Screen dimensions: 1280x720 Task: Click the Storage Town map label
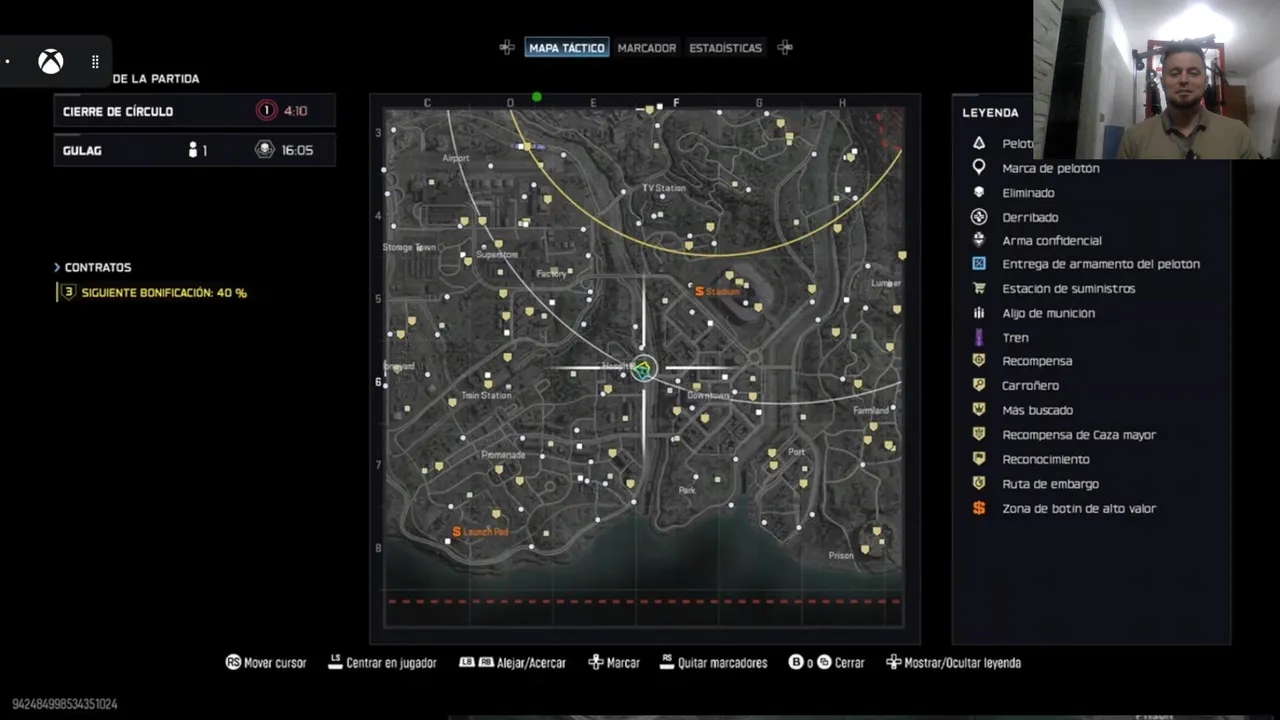(409, 247)
